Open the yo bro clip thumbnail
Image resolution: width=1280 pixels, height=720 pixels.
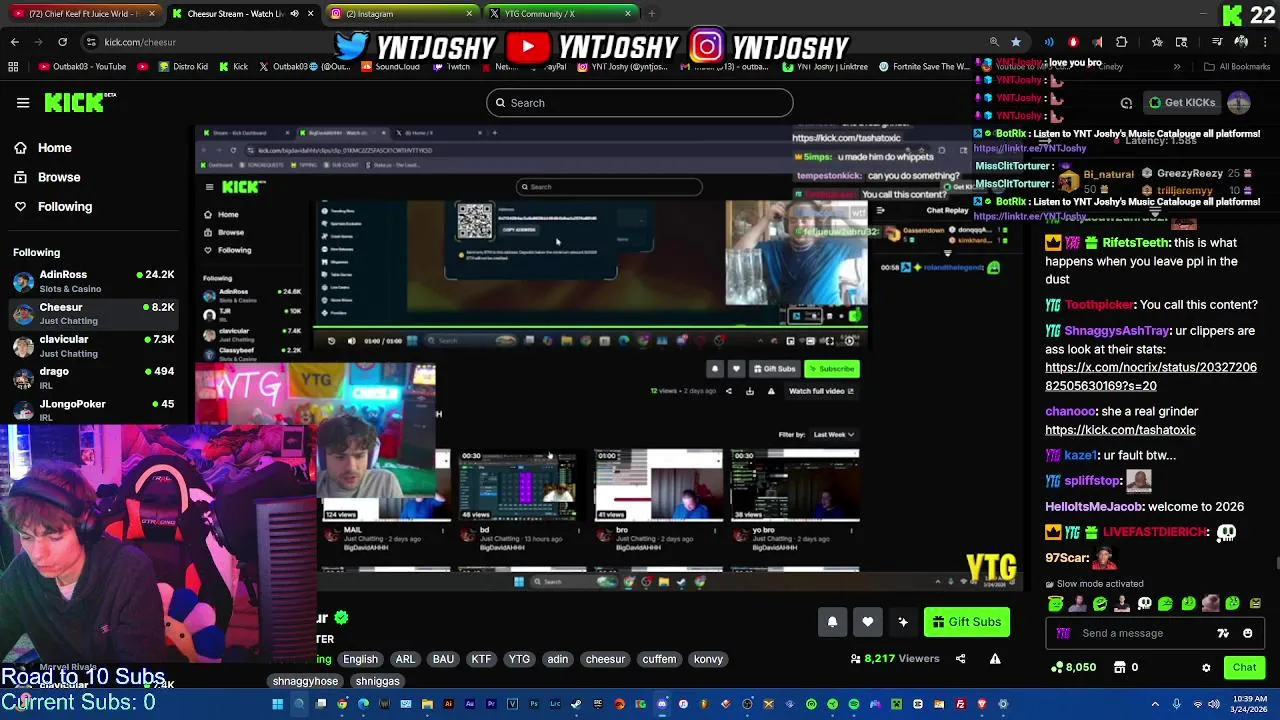pyautogui.click(x=795, y=485)
